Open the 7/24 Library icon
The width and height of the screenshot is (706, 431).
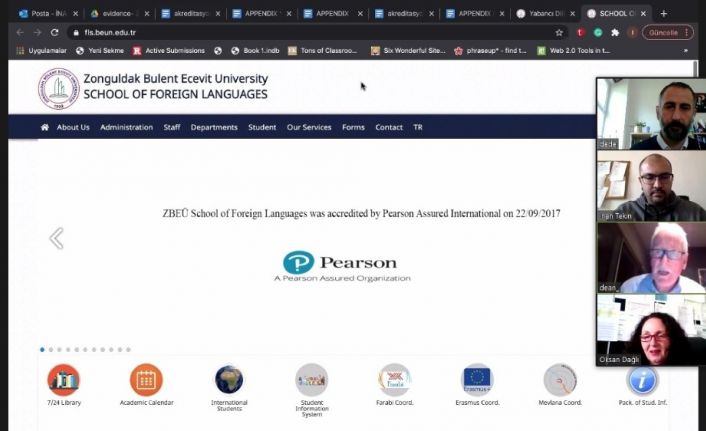[63, 380]
